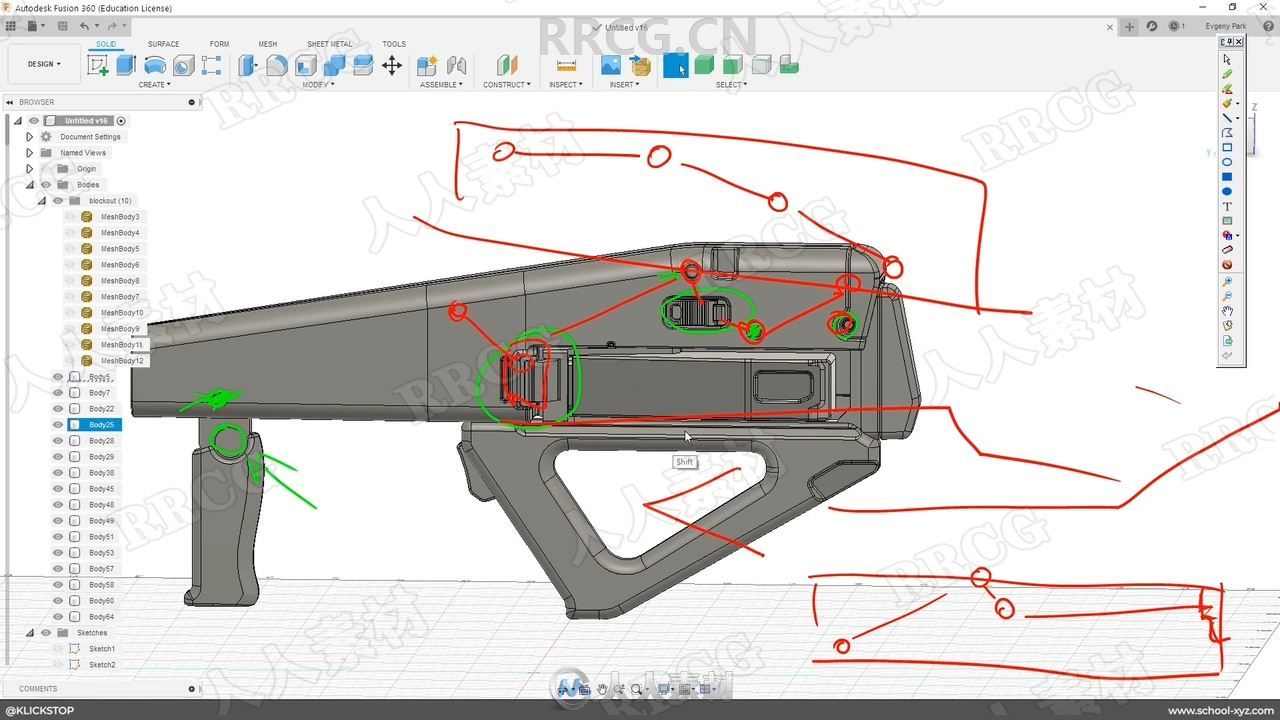Viewport: 1280px width, 720px height.
Task: Open the Create Form tool icon
Action: click(212, 65)
